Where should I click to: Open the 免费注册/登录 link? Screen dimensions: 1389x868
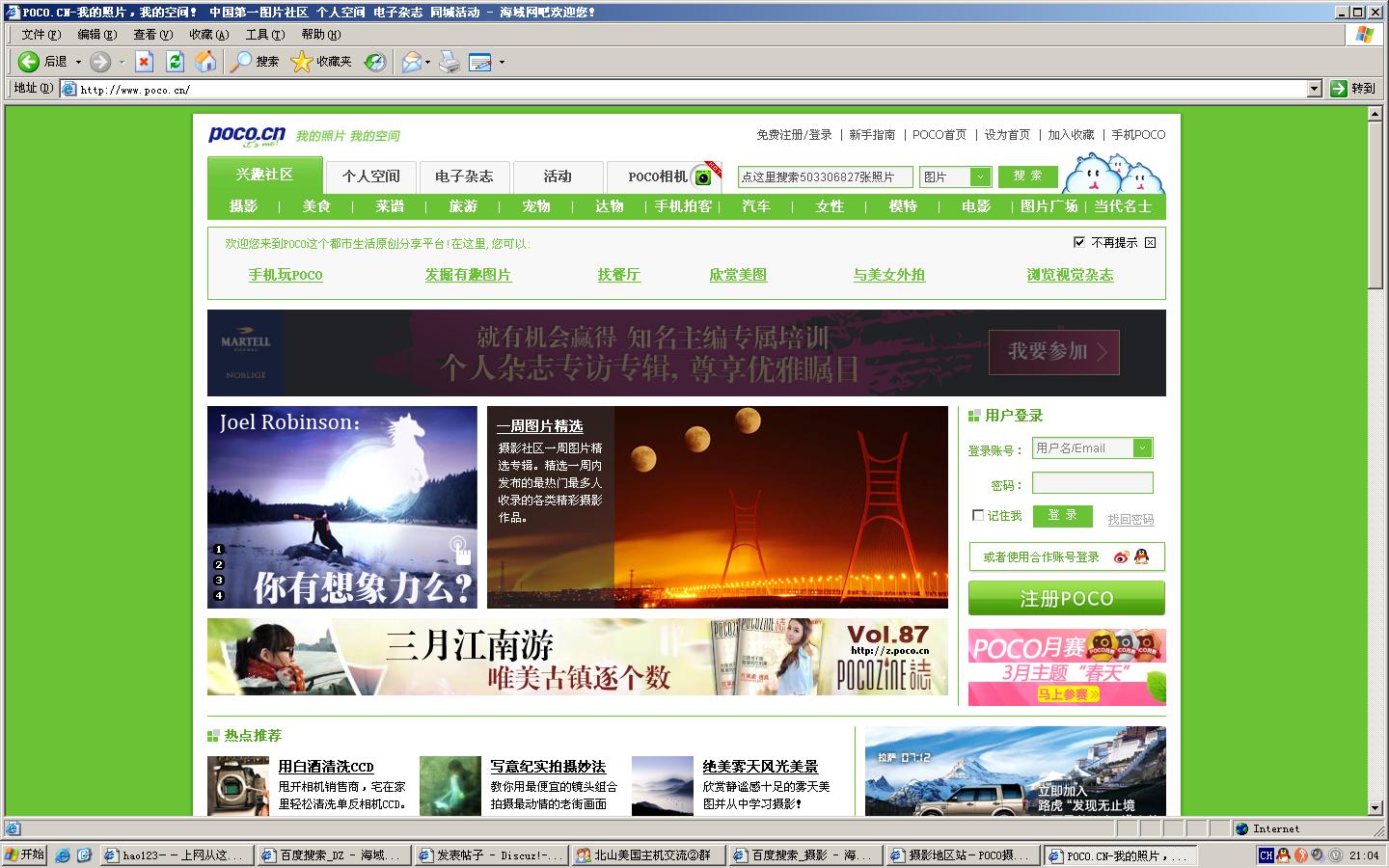point(794,135)
